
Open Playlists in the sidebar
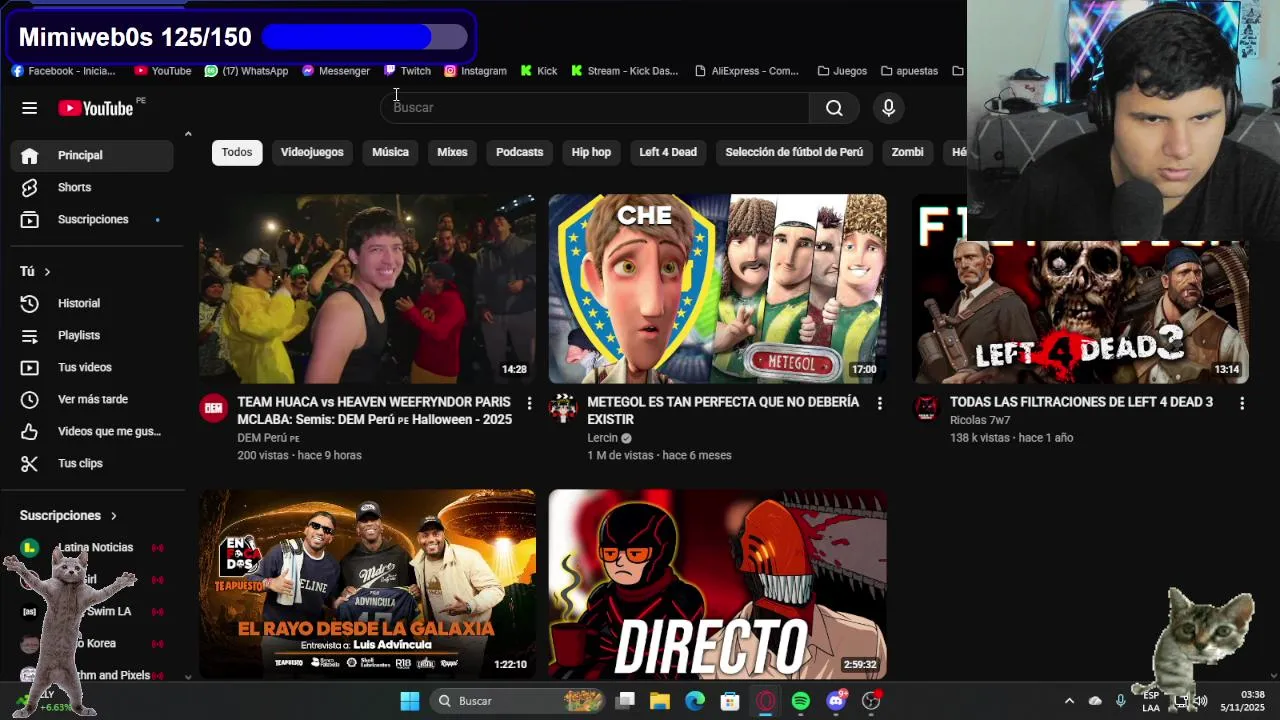[x=92, y=335]
